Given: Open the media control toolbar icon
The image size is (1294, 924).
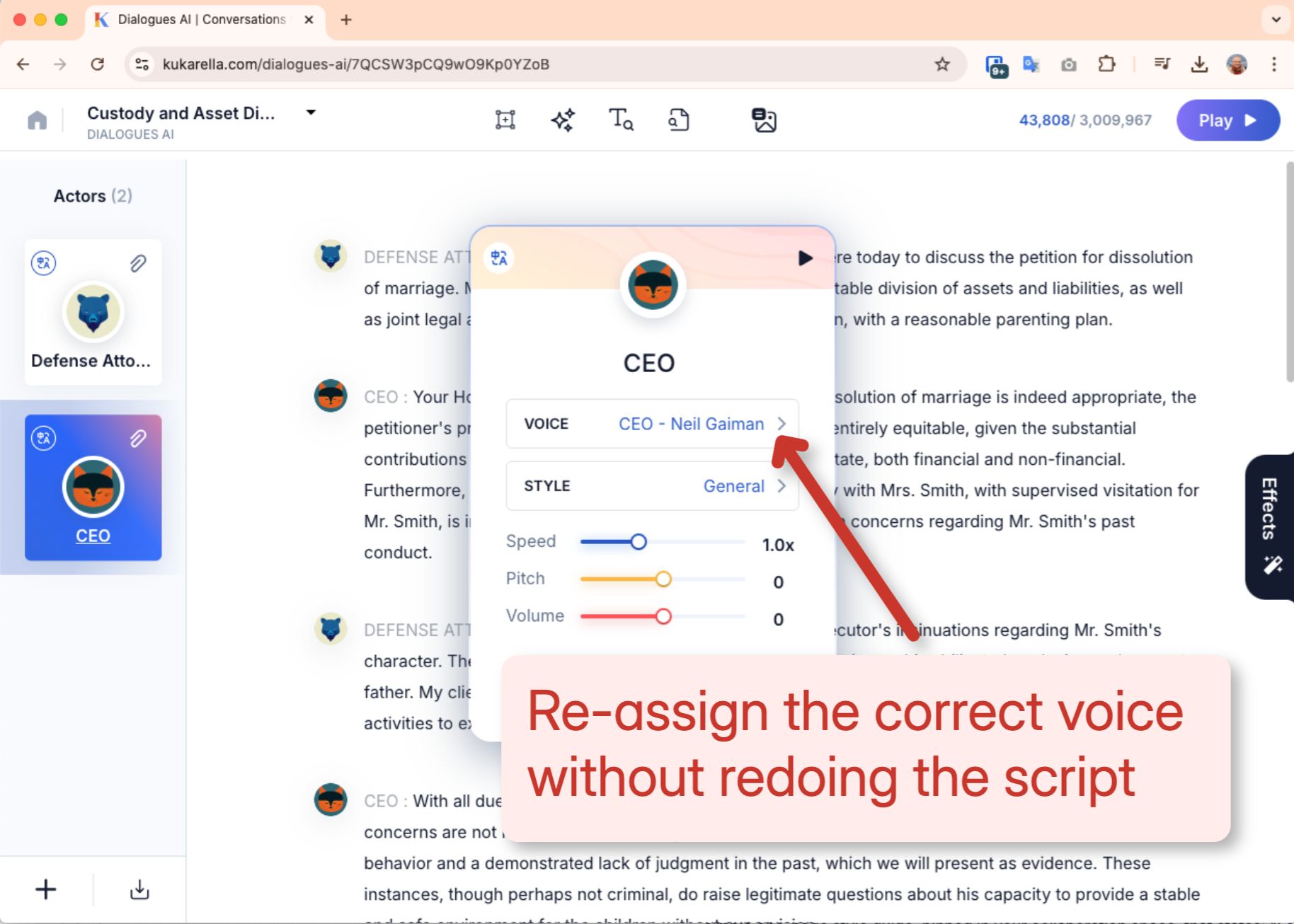Looking at the screenshot, I should (1162, 64).
